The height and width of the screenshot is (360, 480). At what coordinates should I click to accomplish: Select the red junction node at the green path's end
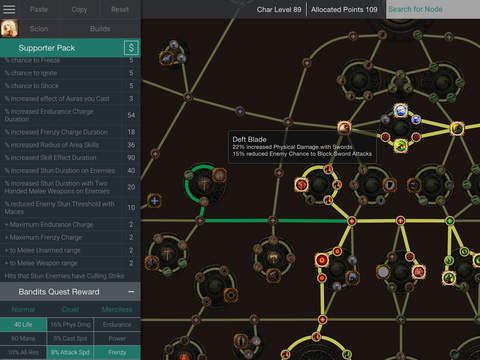tap(351, 221)
